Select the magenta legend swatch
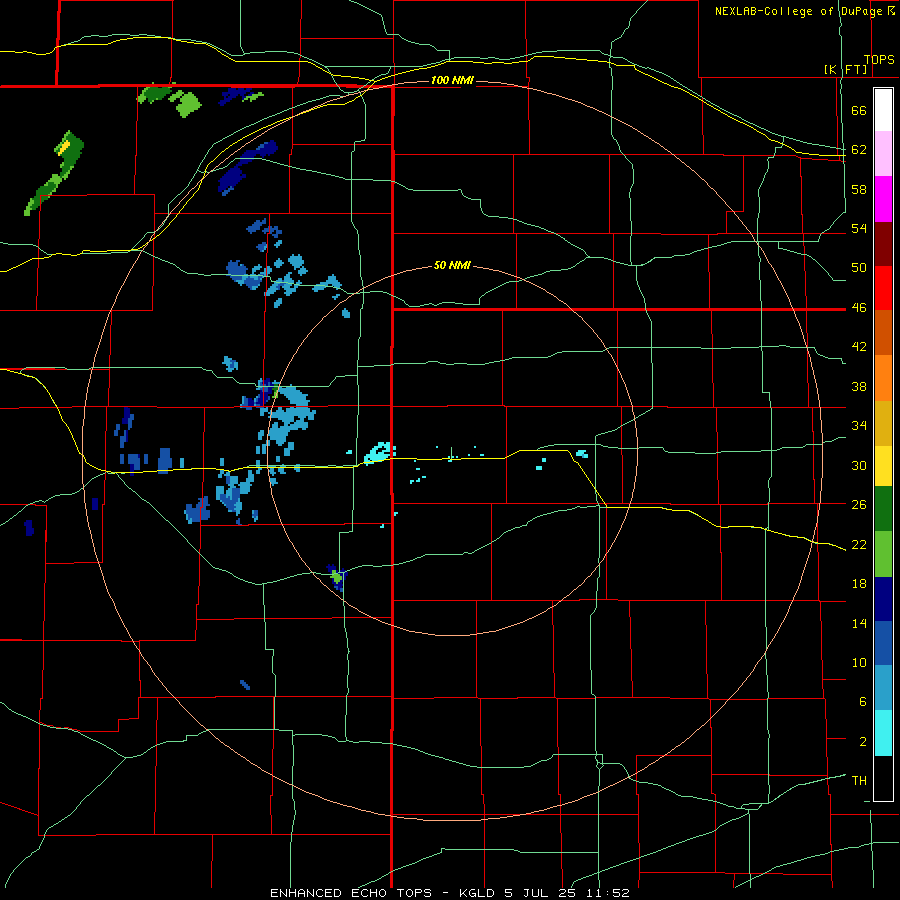 coord(883,199)
